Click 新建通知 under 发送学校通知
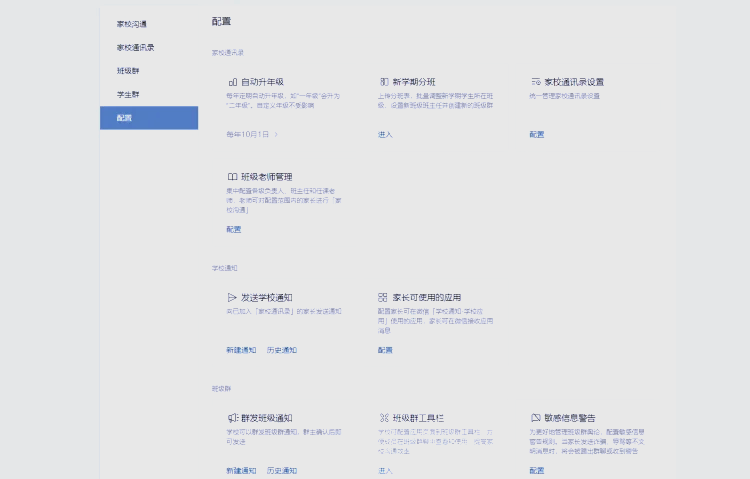 (241, 350)
